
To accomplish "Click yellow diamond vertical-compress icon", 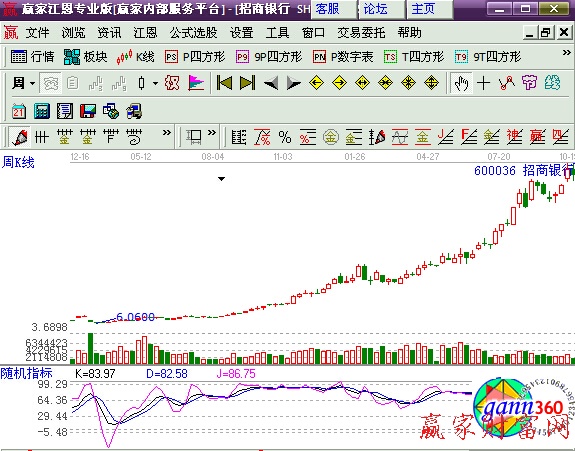I will (x=408, y=83).
